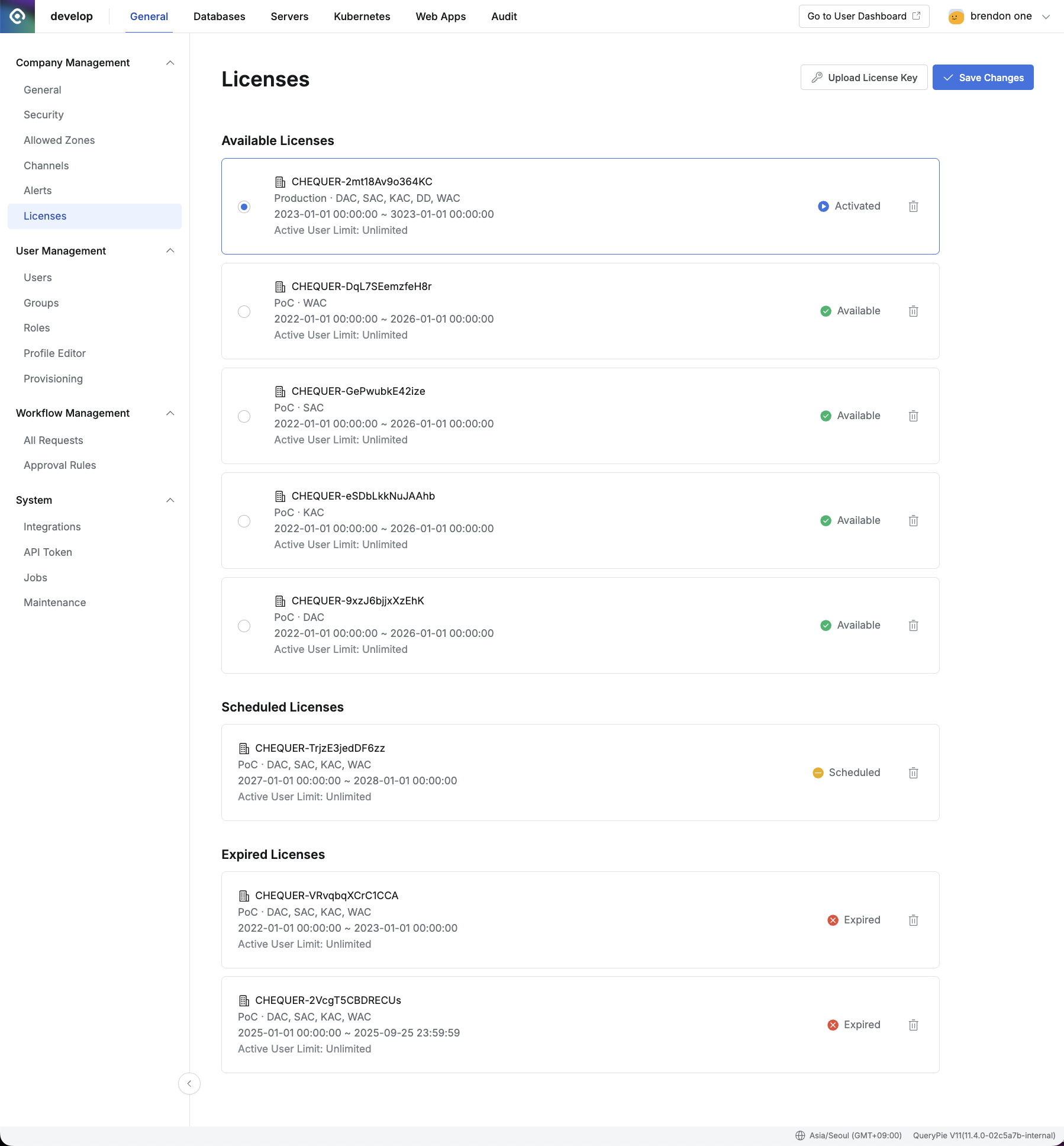Delete the activated CHEQUER-2mt18Av9o364KC license
The image size is (1064, 1146).
(913, 207)
